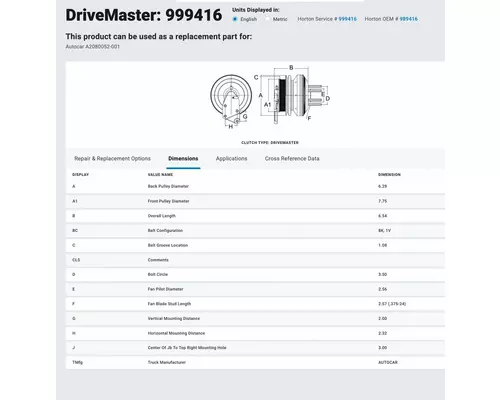Click the 'DISPLAY' column header

[x=80, y=175]
